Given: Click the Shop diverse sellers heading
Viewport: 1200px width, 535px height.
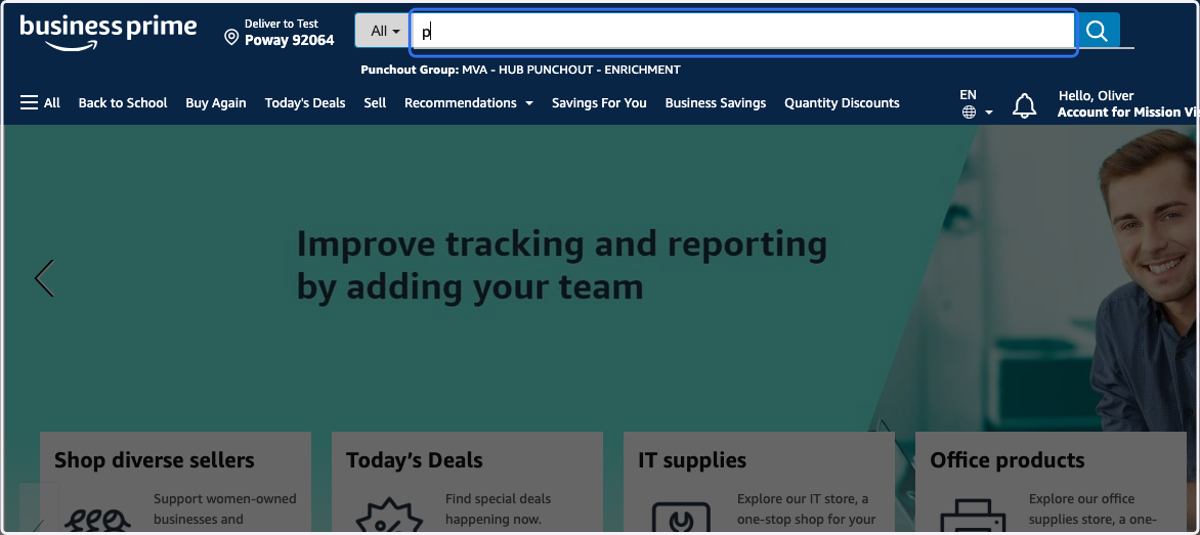Looking at the screenshot, I should (154, 460).
